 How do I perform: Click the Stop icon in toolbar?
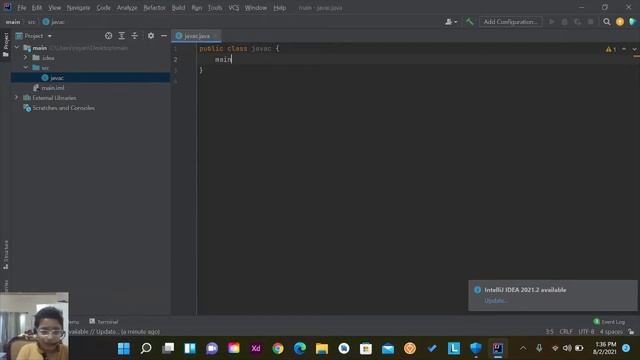point(590,22)
